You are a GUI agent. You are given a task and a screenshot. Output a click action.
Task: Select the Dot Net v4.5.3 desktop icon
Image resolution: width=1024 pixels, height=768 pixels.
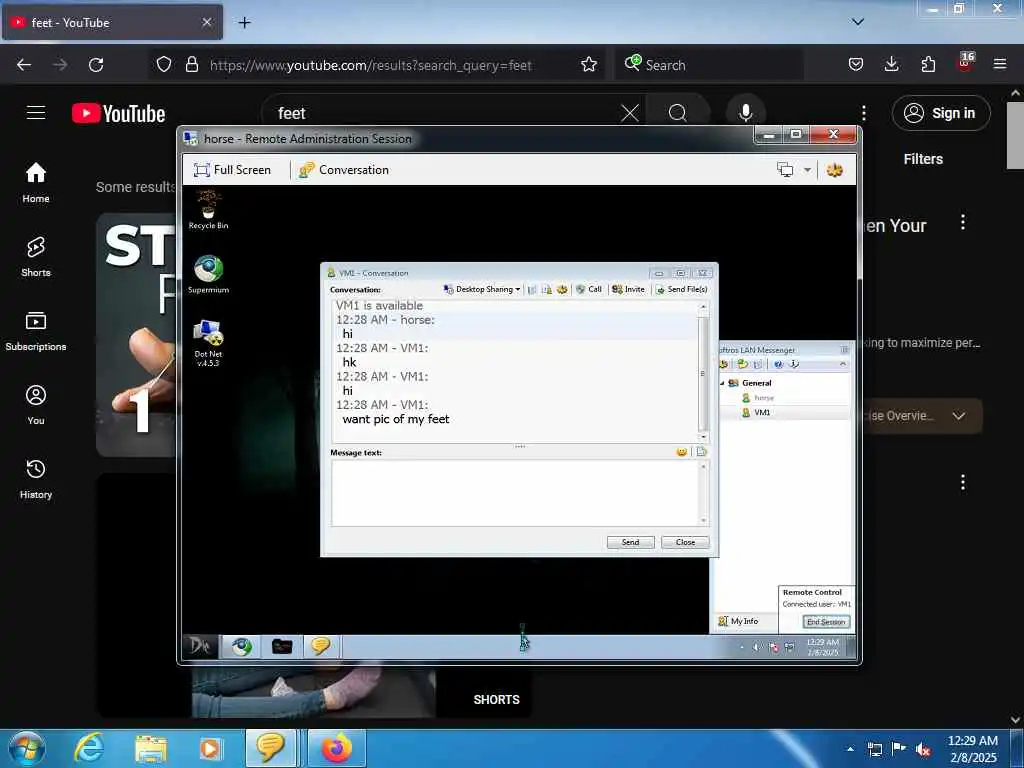pos(208,344)
